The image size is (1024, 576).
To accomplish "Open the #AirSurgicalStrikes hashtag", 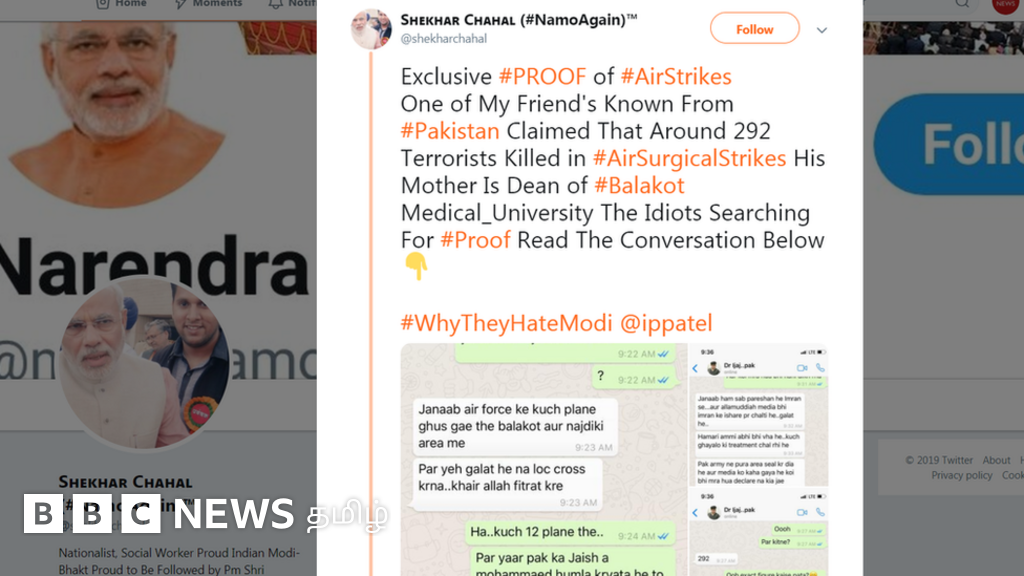I will [x=689, y=158].
